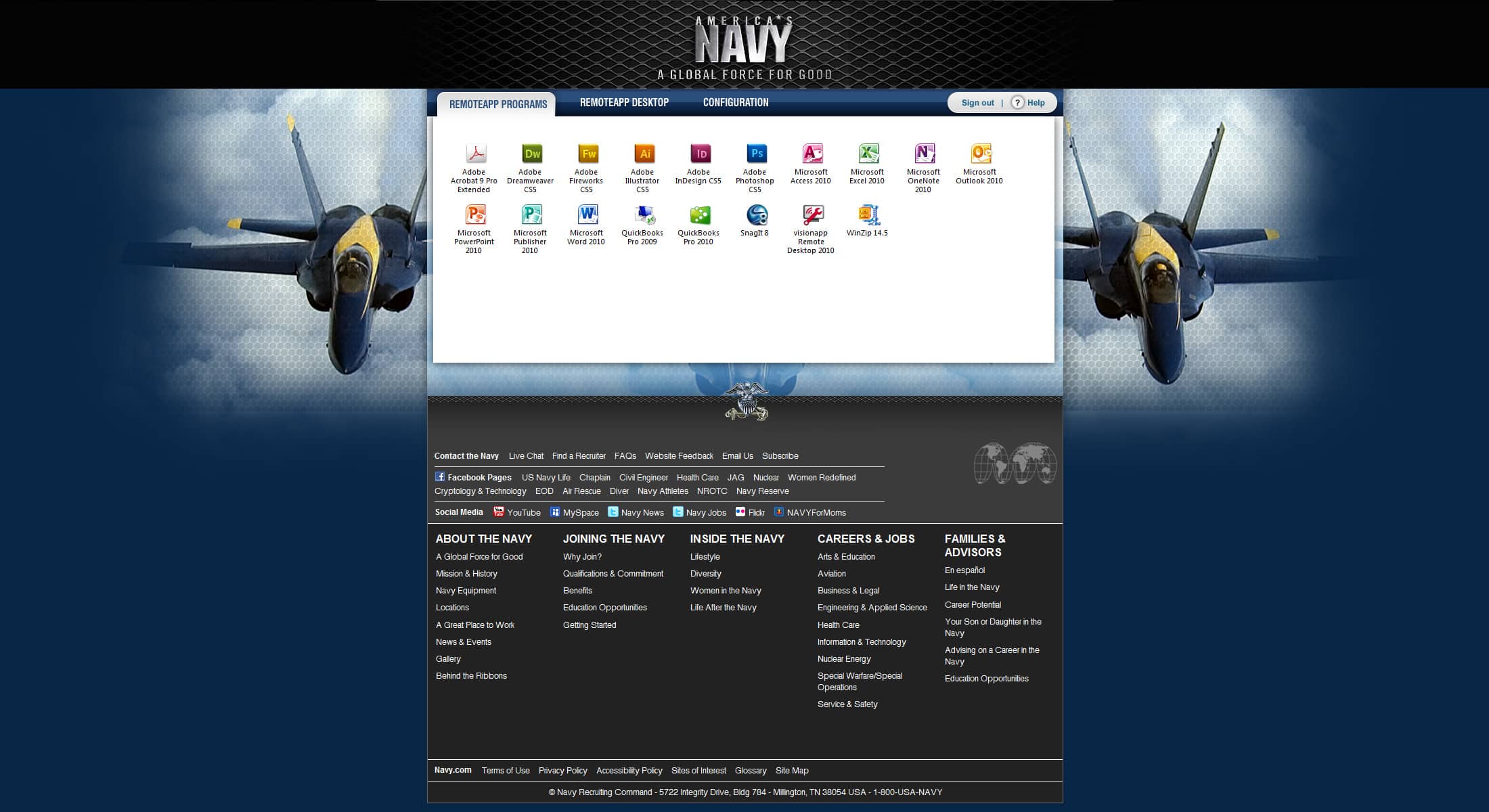
Task: Sign out of the portal
Action: [977, 103]
